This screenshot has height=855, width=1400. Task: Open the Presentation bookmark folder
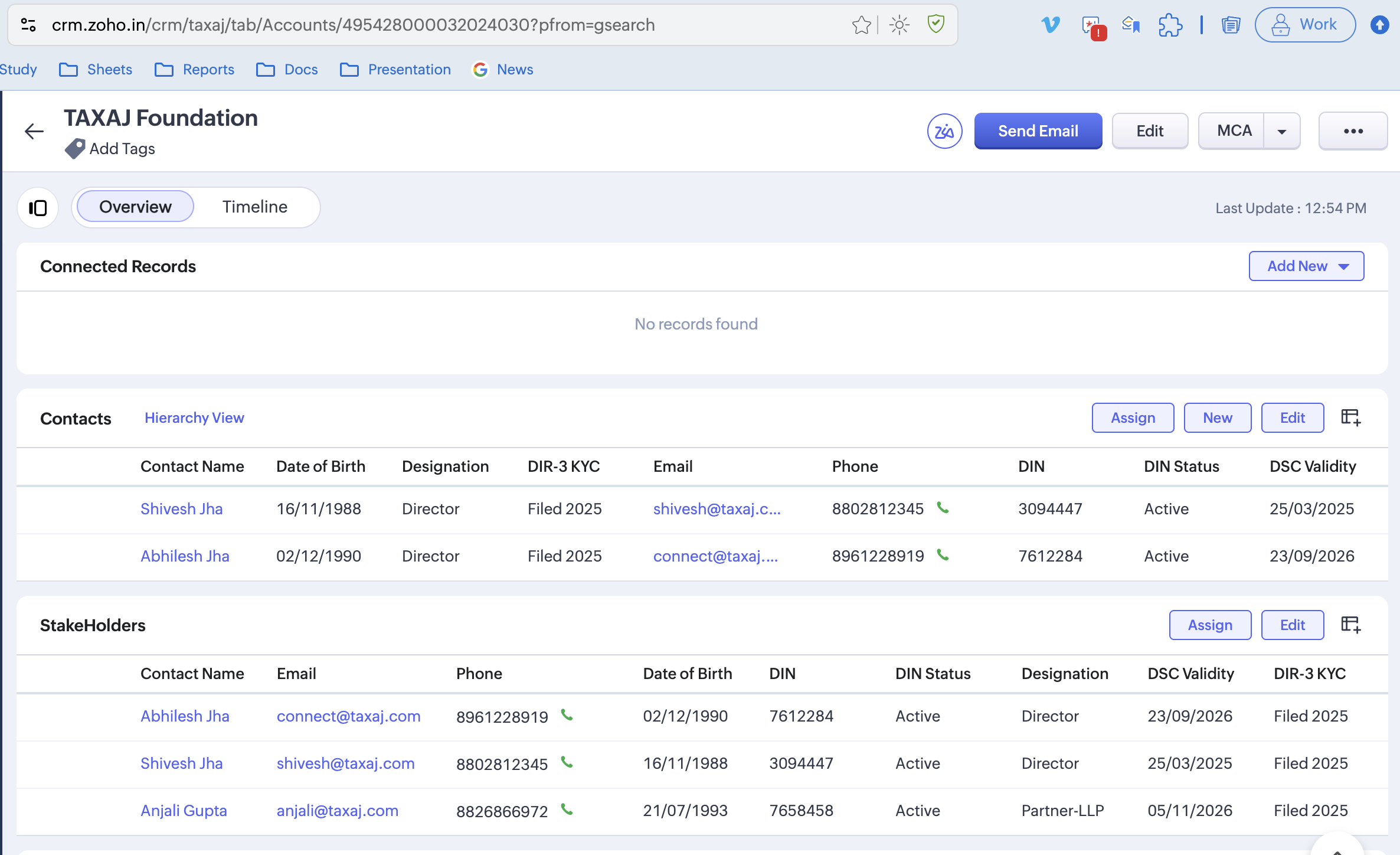click(x=395, y=70)
